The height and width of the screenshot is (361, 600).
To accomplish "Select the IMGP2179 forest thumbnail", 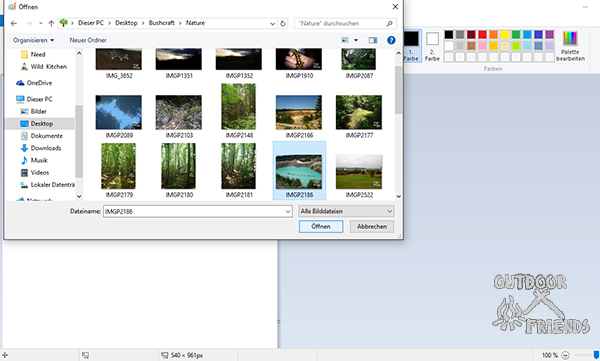I will click(119, 166).
